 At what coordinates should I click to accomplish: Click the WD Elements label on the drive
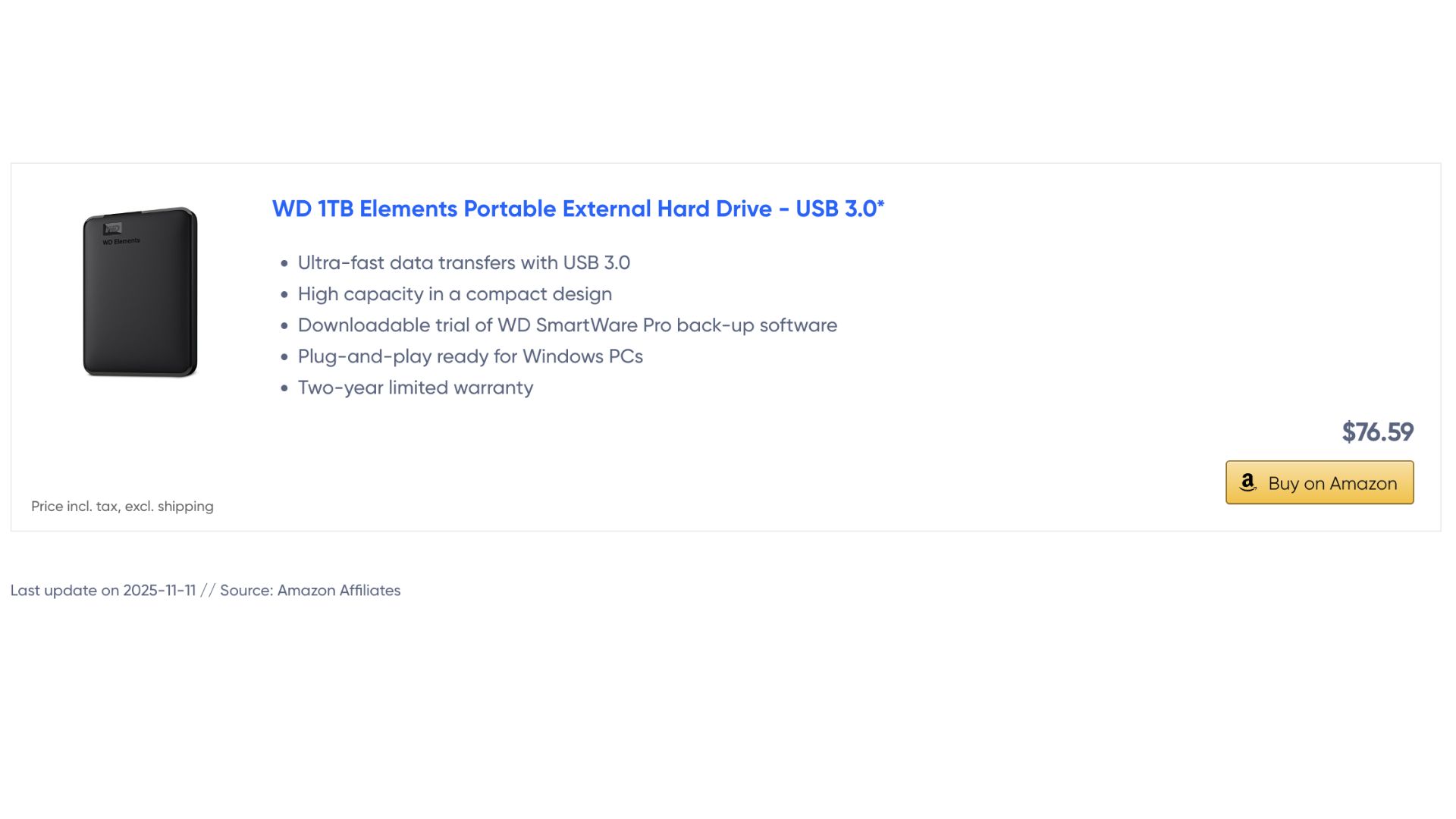pyautogui.click(x=121, y=242)
